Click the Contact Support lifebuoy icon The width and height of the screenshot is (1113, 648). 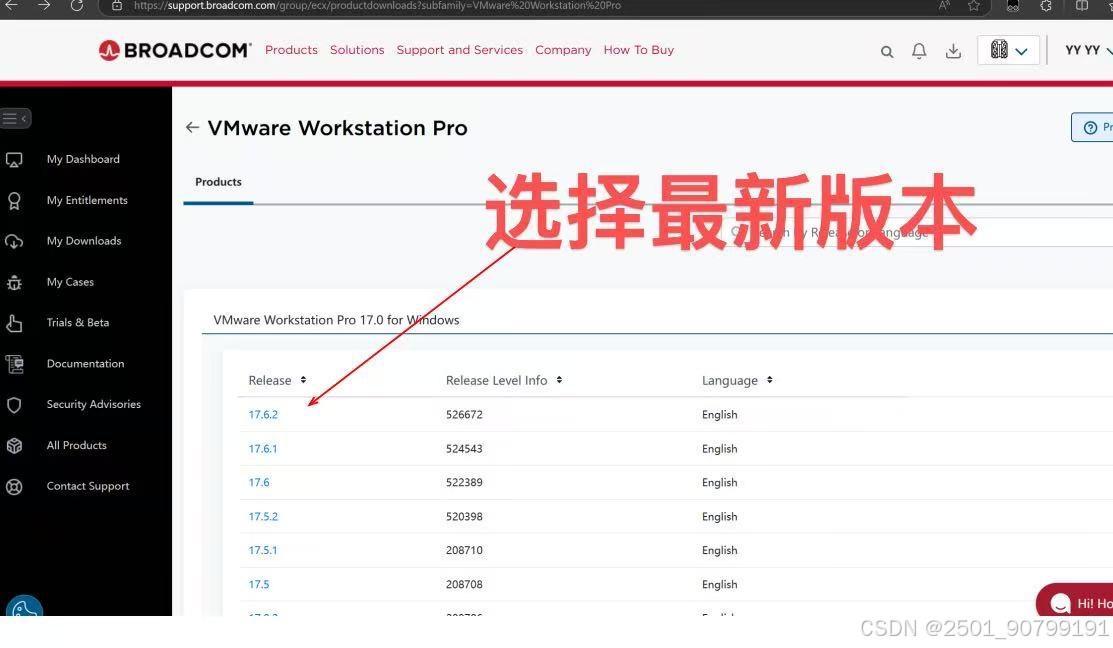pyautogui.click(x=14, y=487)
